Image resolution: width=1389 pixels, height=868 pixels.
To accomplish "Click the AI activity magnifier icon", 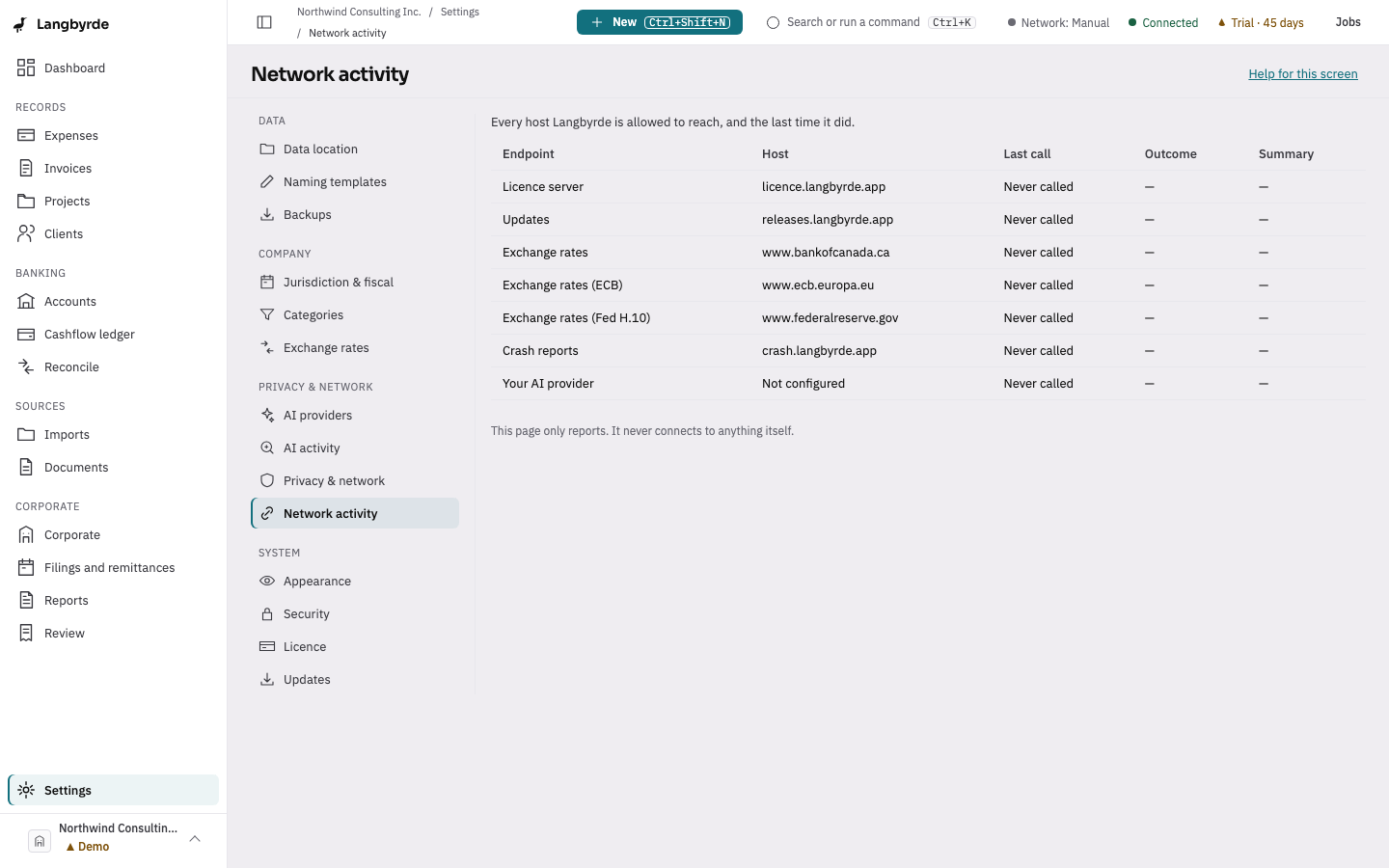I will coord(267,448).
